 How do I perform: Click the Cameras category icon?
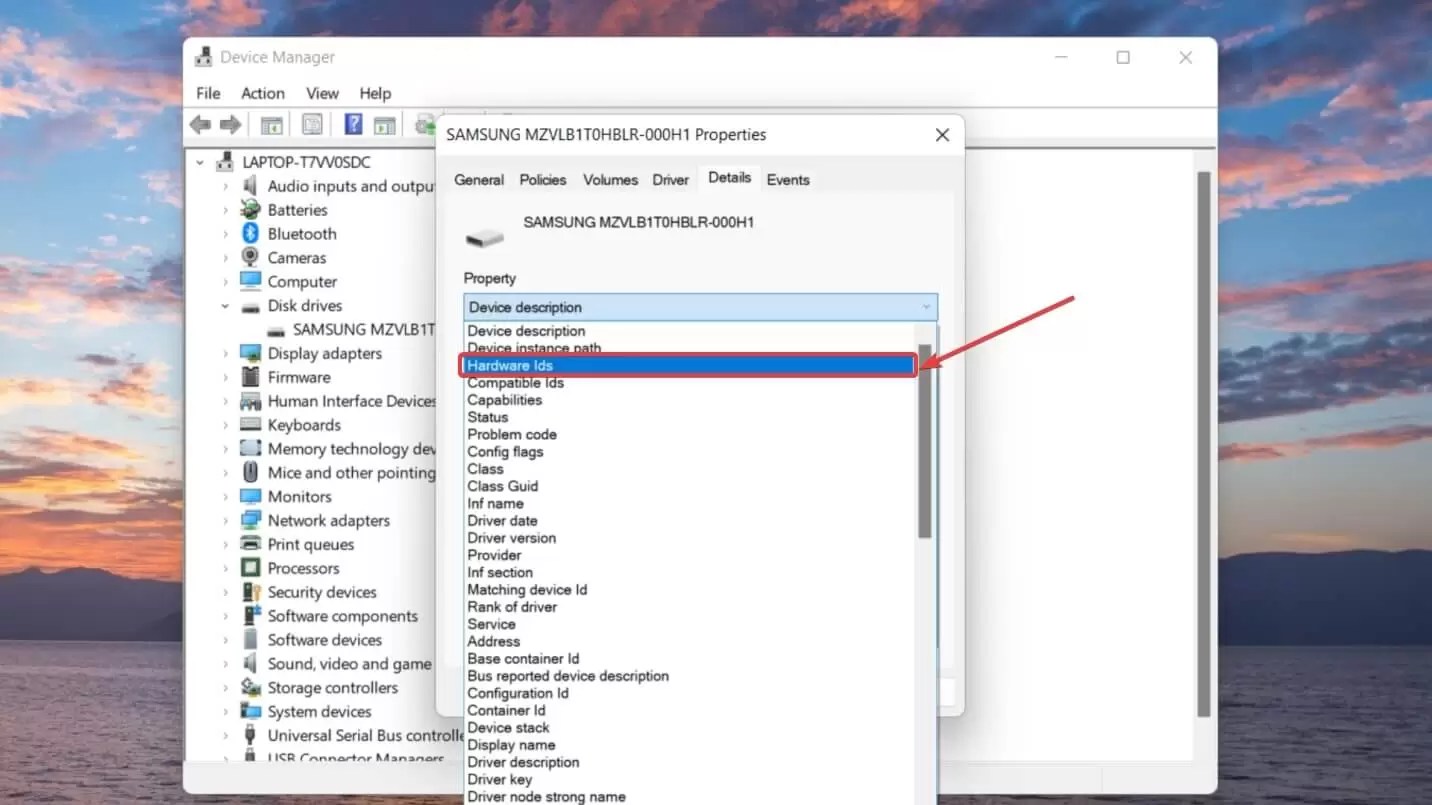tap(249, 257)
